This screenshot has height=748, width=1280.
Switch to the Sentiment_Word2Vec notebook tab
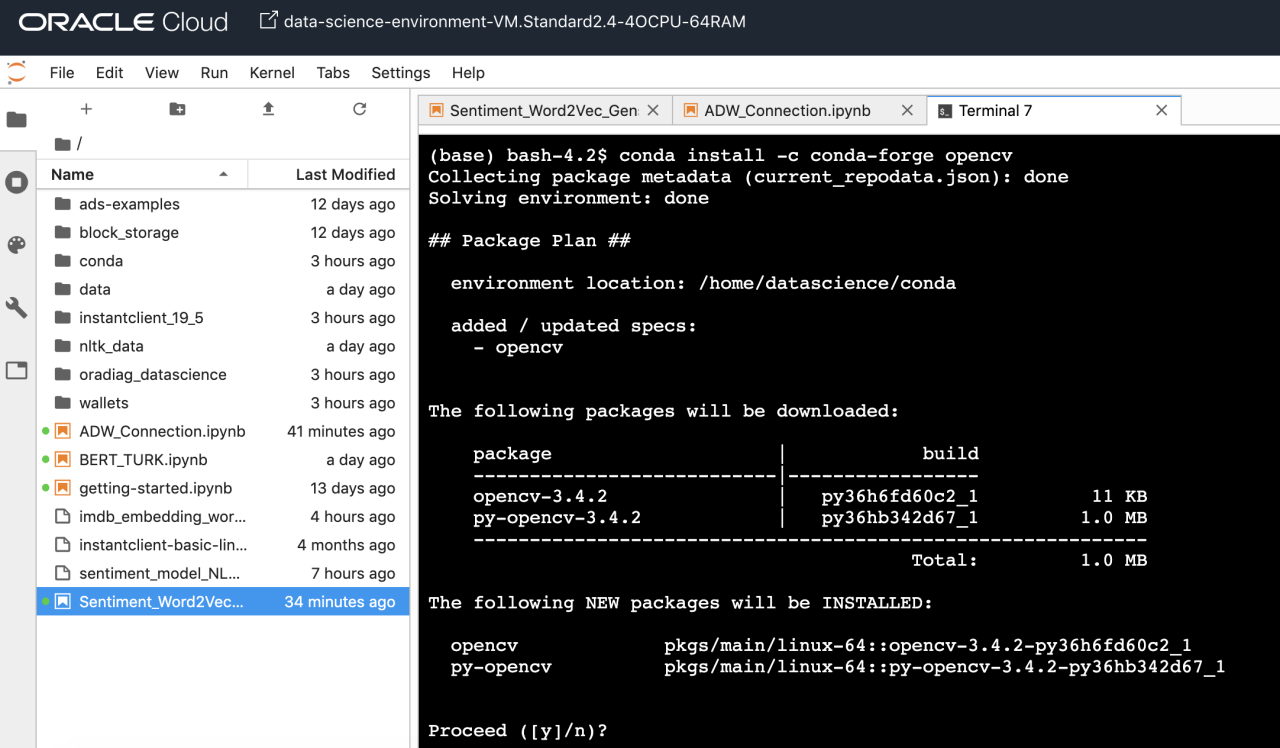pos(543,111)
